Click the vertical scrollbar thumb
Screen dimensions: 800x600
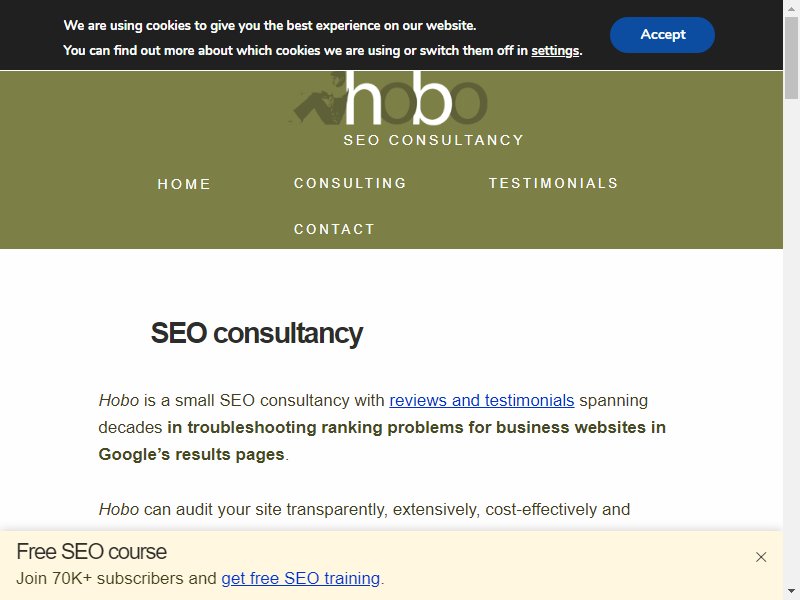[x=791, y=58]
